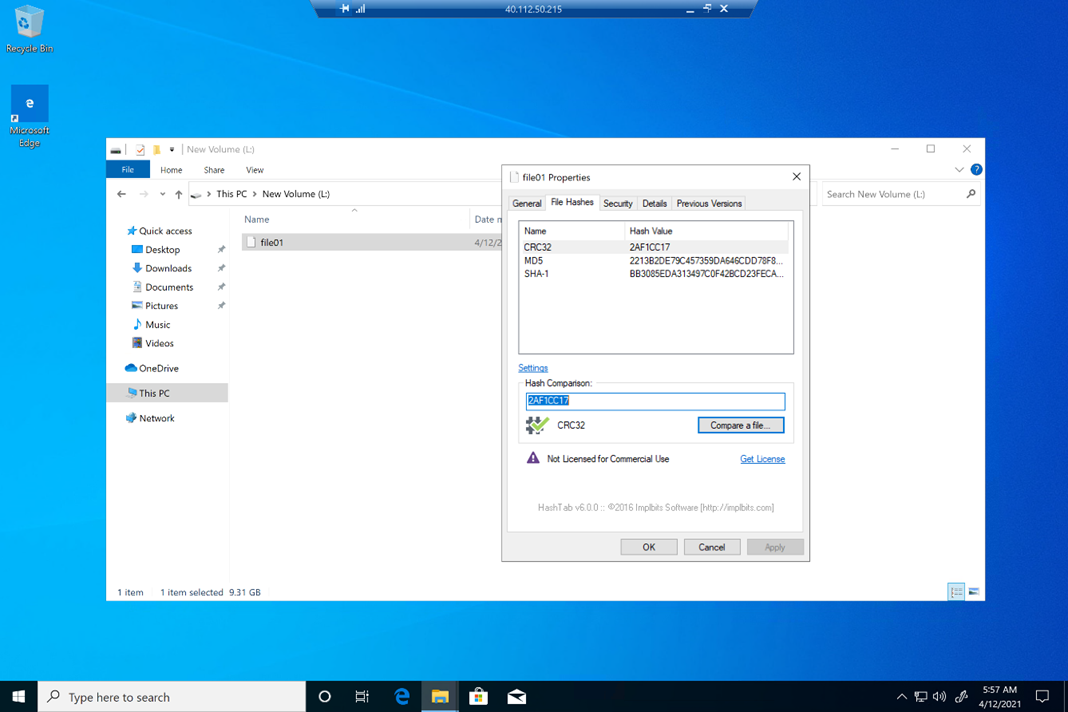Screen dimensions: 1068x712
Task: Open the File ribbon tab
Action: [x=127, y=170]
